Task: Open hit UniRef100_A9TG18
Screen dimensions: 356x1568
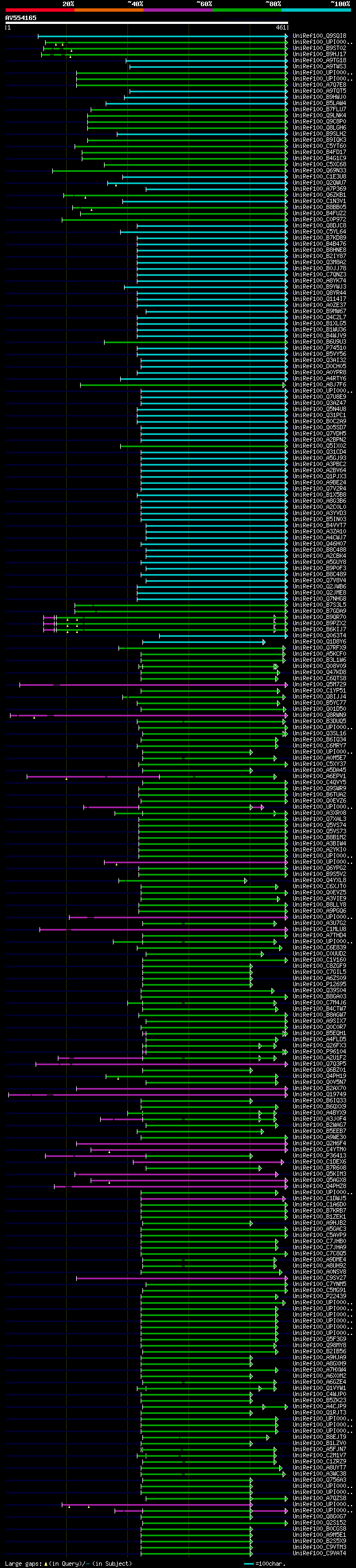Action: point(319,60)
